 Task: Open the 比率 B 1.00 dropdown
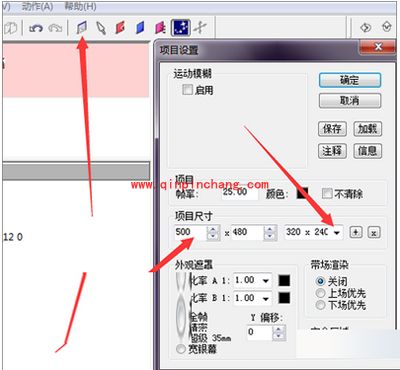tap(266, 299)
